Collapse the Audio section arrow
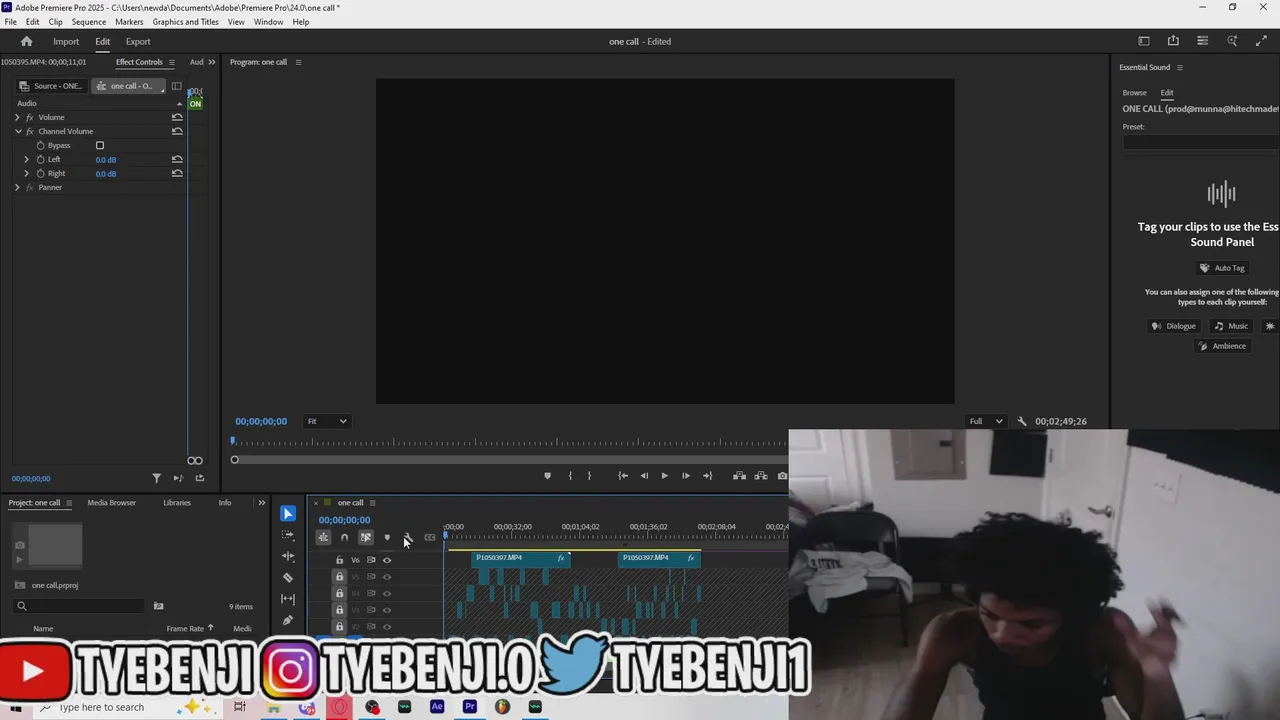Image resolution: width=1280 pixels, height=720 pixels. [x=180, y=103]
